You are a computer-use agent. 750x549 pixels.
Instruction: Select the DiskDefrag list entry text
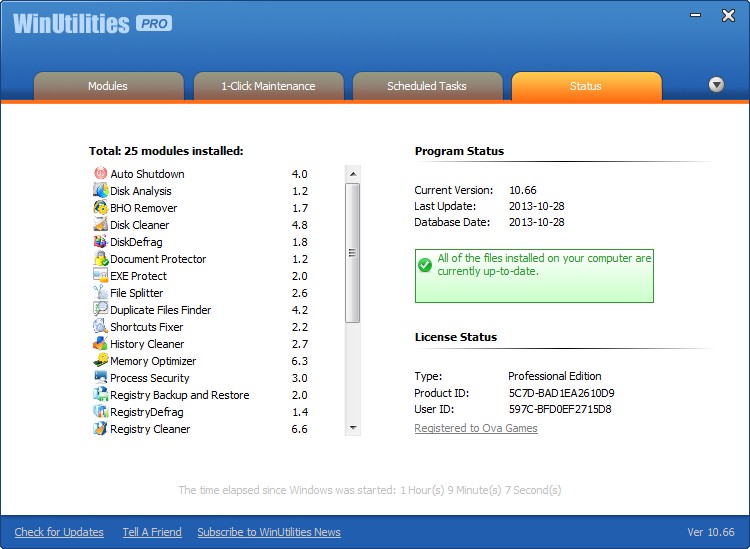point(136,242)
